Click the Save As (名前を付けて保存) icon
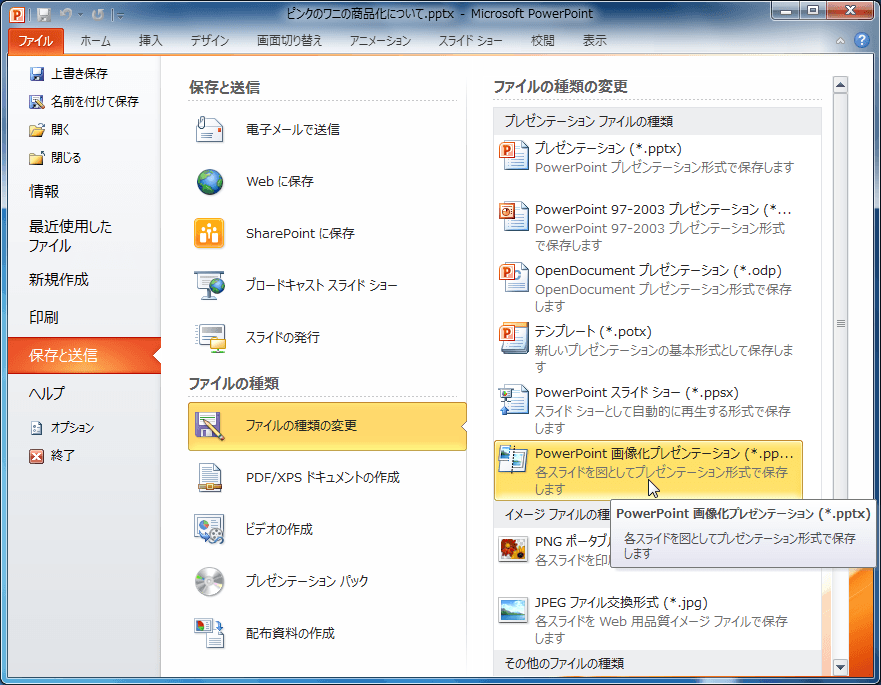Image resolution: width=881 pixels, height=685 pixels. [x=37, y=102]
